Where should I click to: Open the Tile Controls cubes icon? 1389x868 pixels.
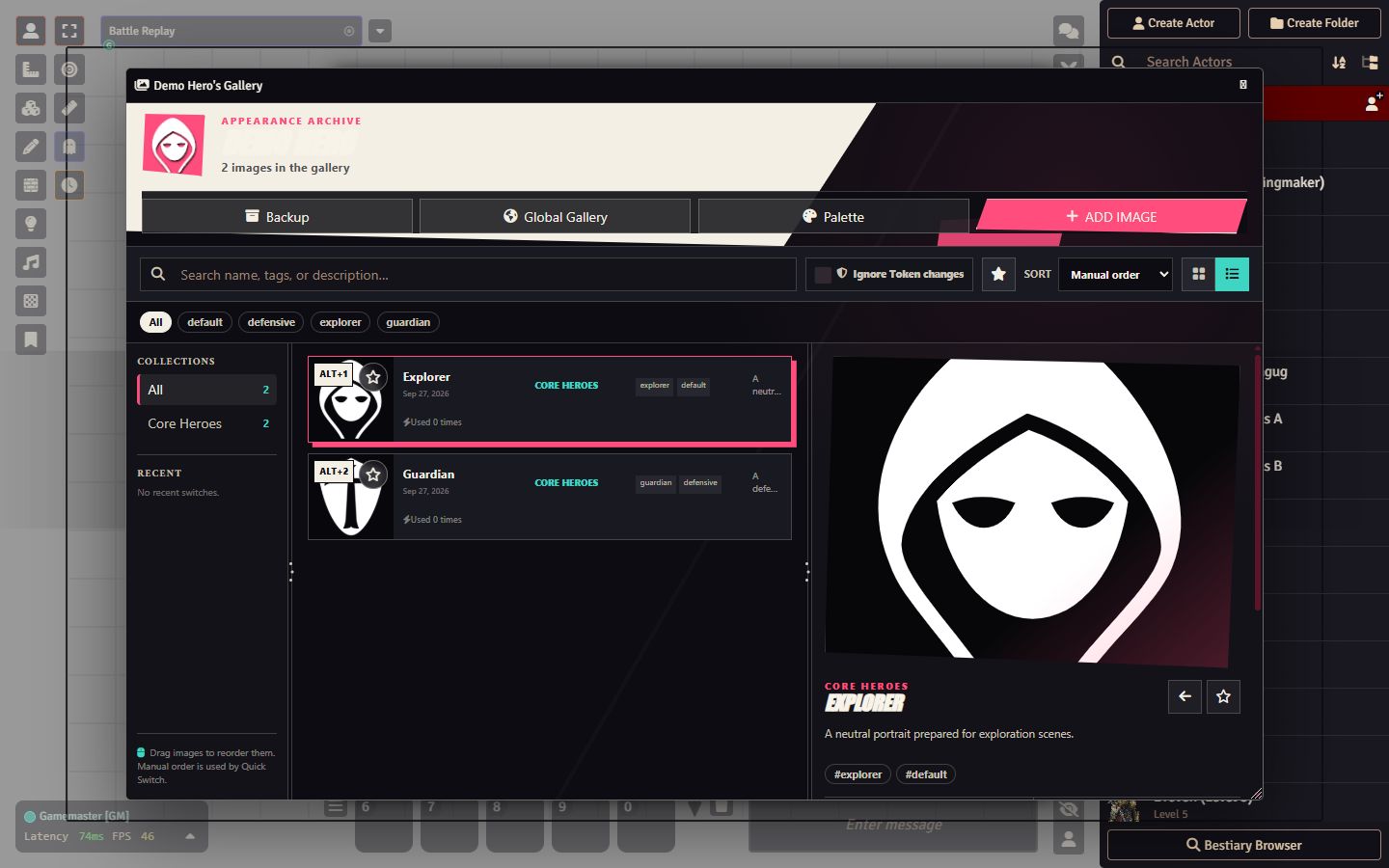click(31, 108)
